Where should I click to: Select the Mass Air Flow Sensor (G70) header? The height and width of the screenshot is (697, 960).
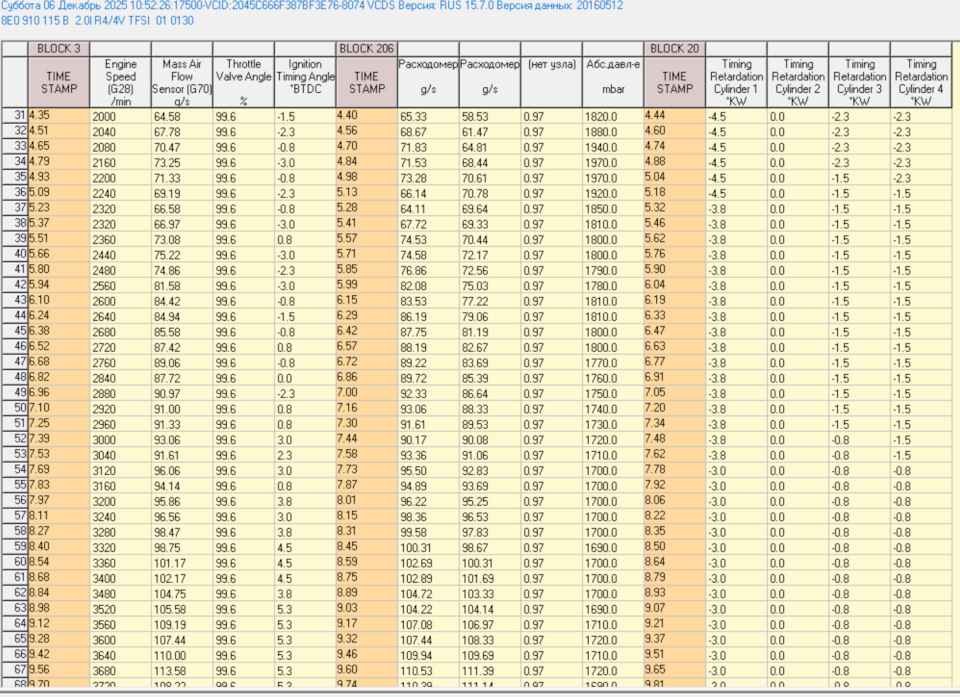point(181,82)
